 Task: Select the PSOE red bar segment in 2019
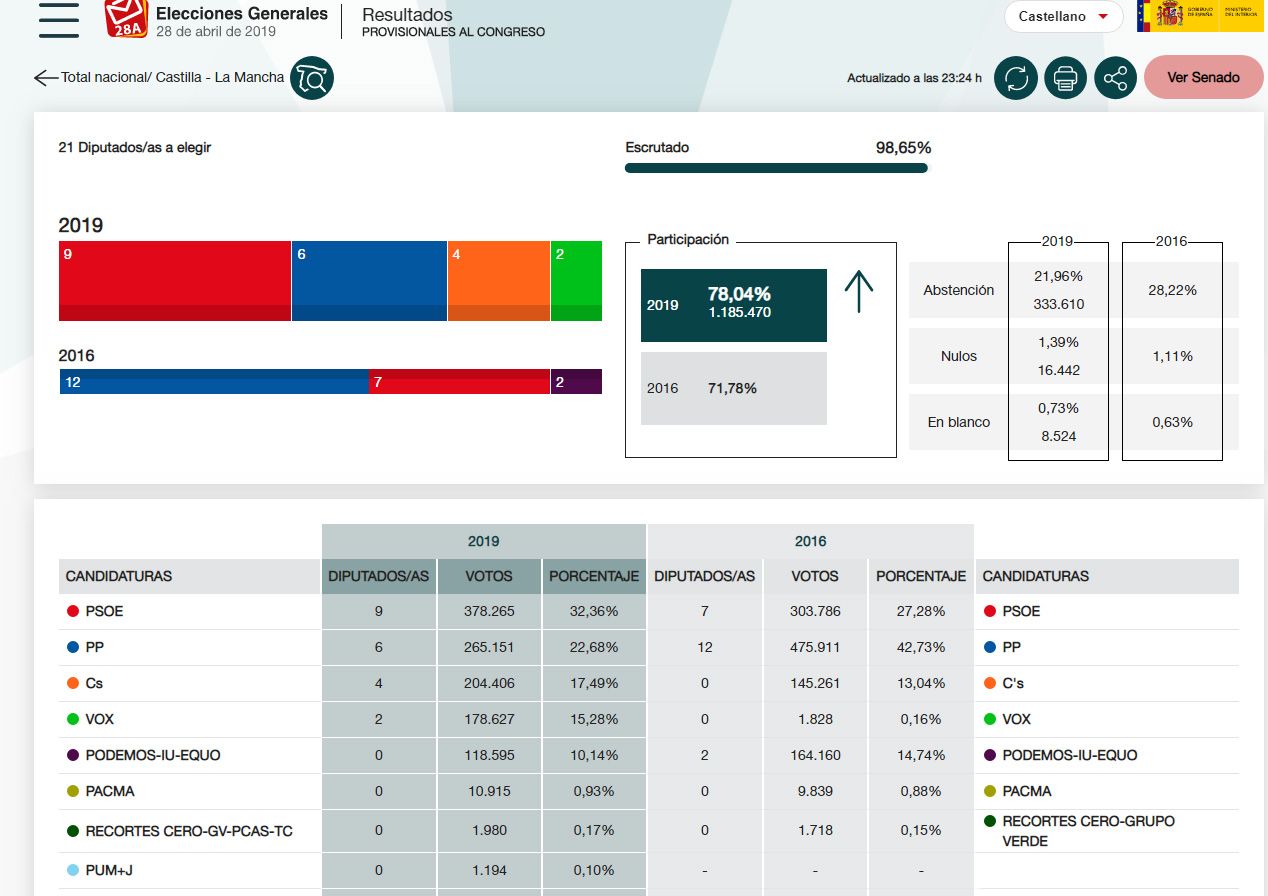click(175, 281)
